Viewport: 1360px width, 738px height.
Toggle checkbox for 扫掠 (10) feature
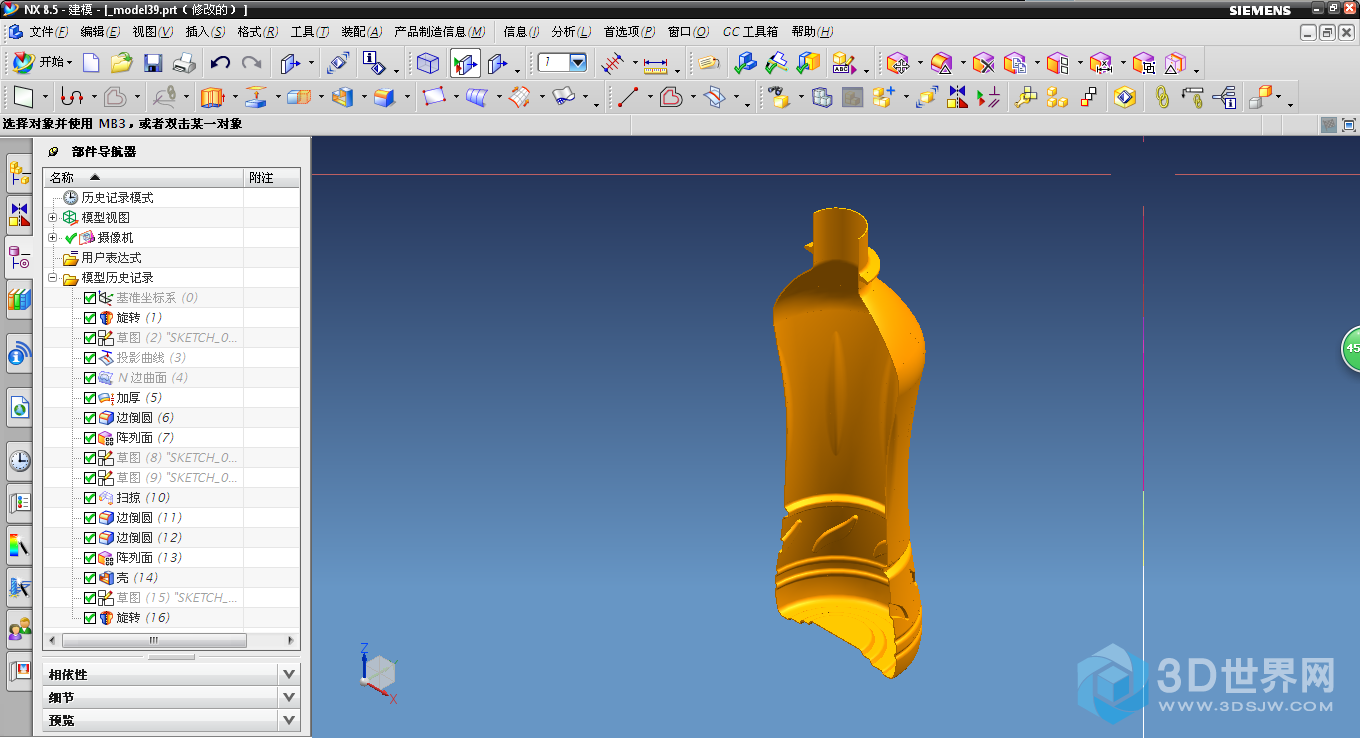pos(90,498)
